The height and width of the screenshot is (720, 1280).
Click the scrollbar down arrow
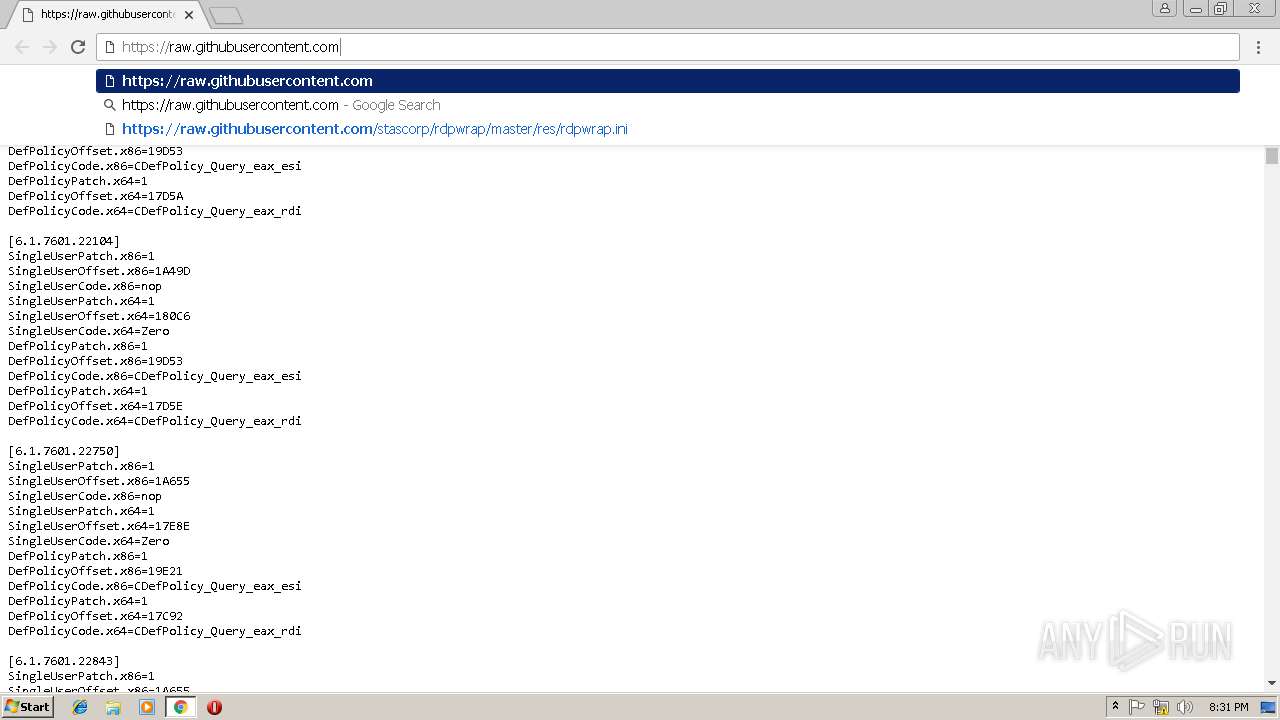(x=1272, y=683)
